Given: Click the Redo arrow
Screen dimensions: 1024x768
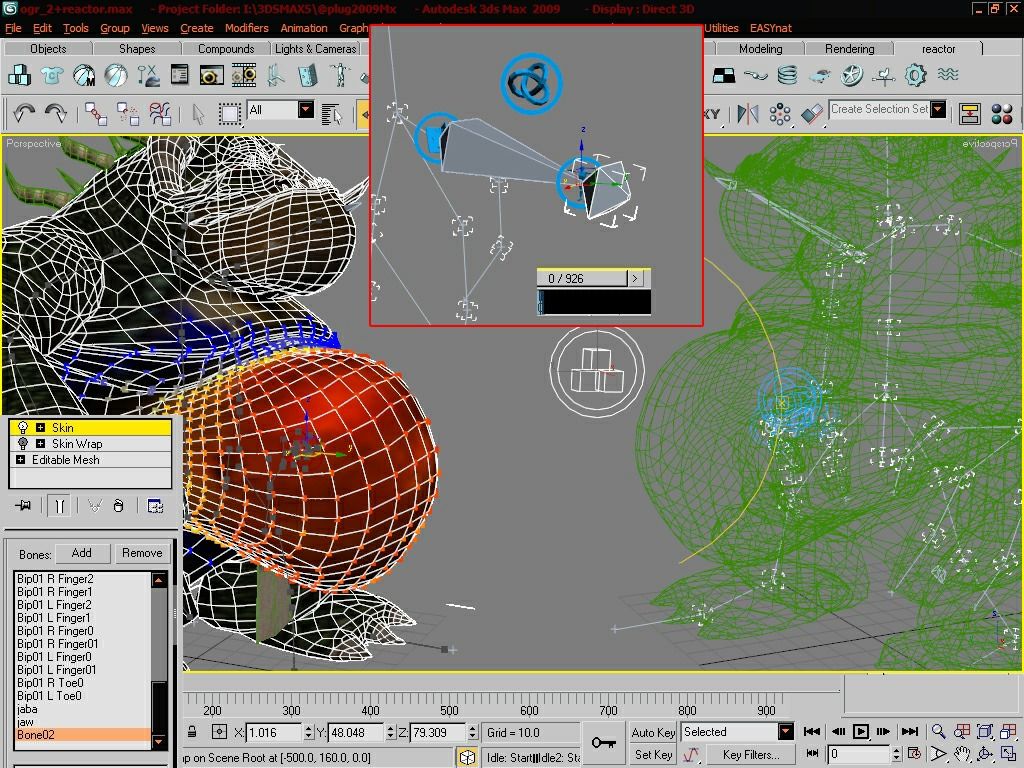Looking at the screenshot, I should 56,114.
